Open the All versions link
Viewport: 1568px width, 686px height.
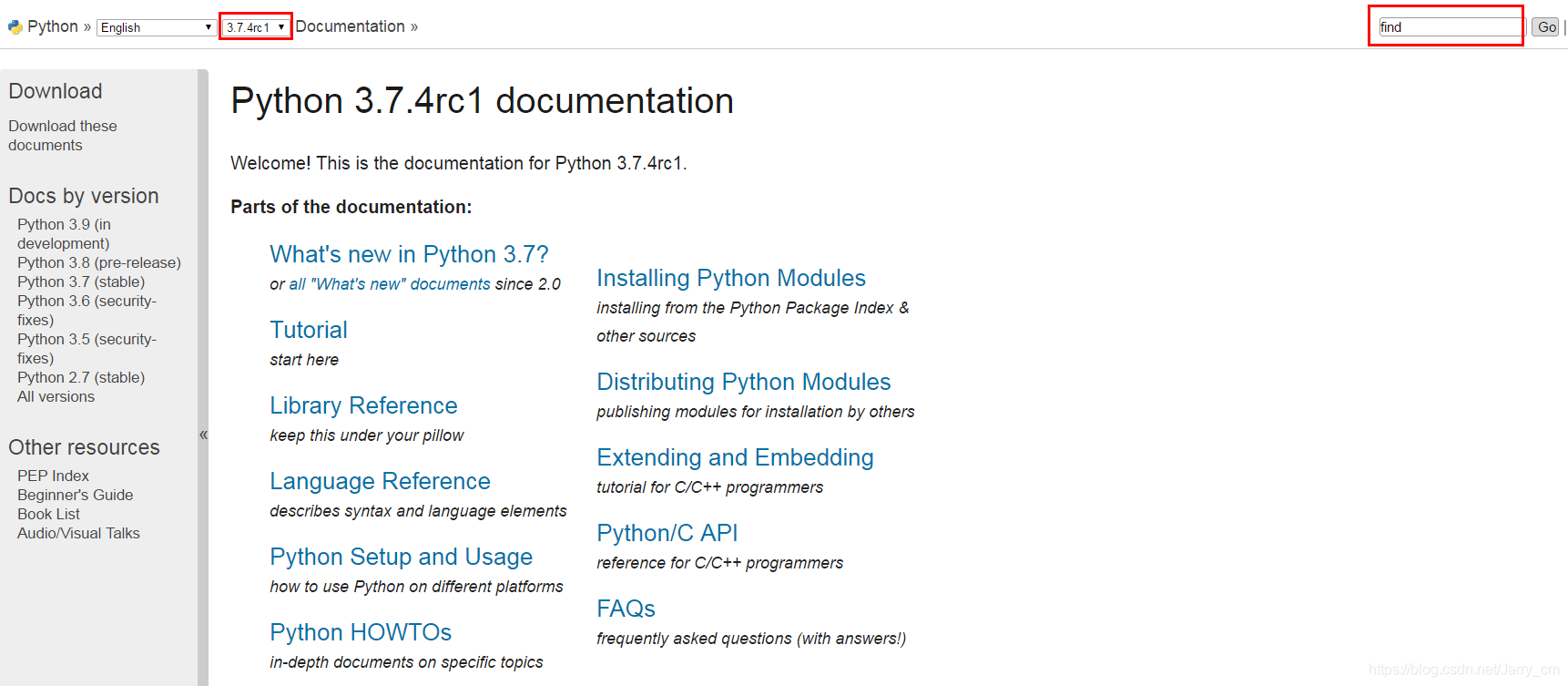56,396
